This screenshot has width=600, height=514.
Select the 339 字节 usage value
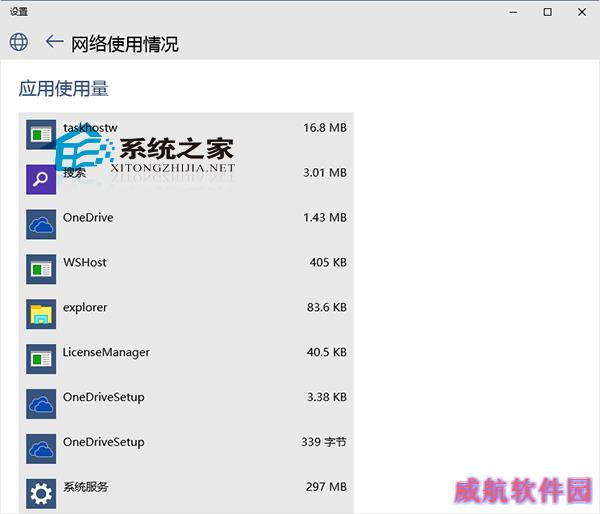pyautogui.click(x=324, y=442)
